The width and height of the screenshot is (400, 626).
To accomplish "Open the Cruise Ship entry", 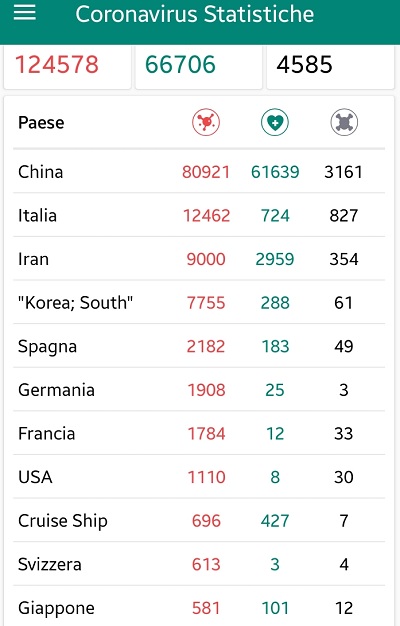I will (199, 521).
